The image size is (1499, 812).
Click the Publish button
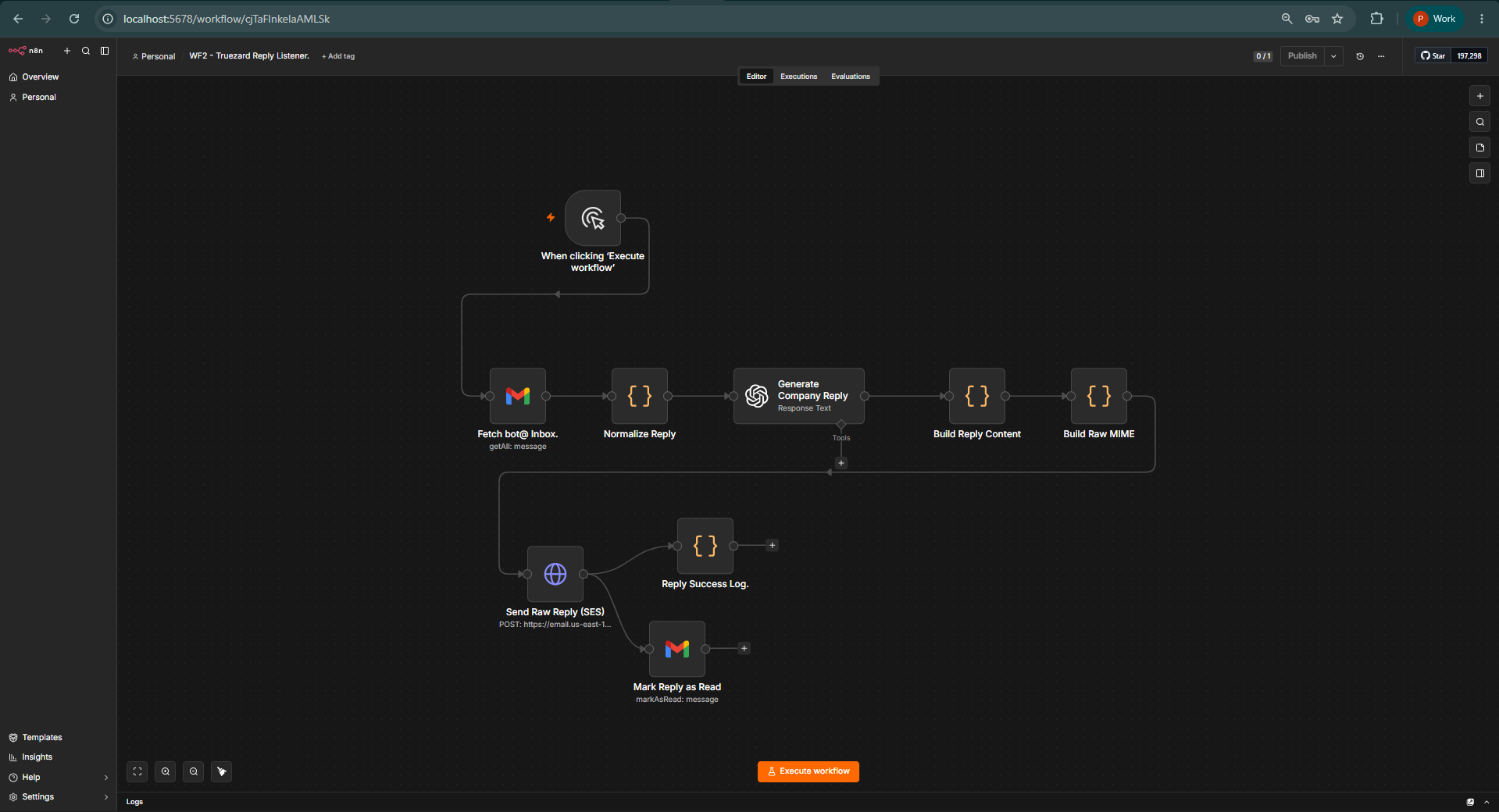1302,56
